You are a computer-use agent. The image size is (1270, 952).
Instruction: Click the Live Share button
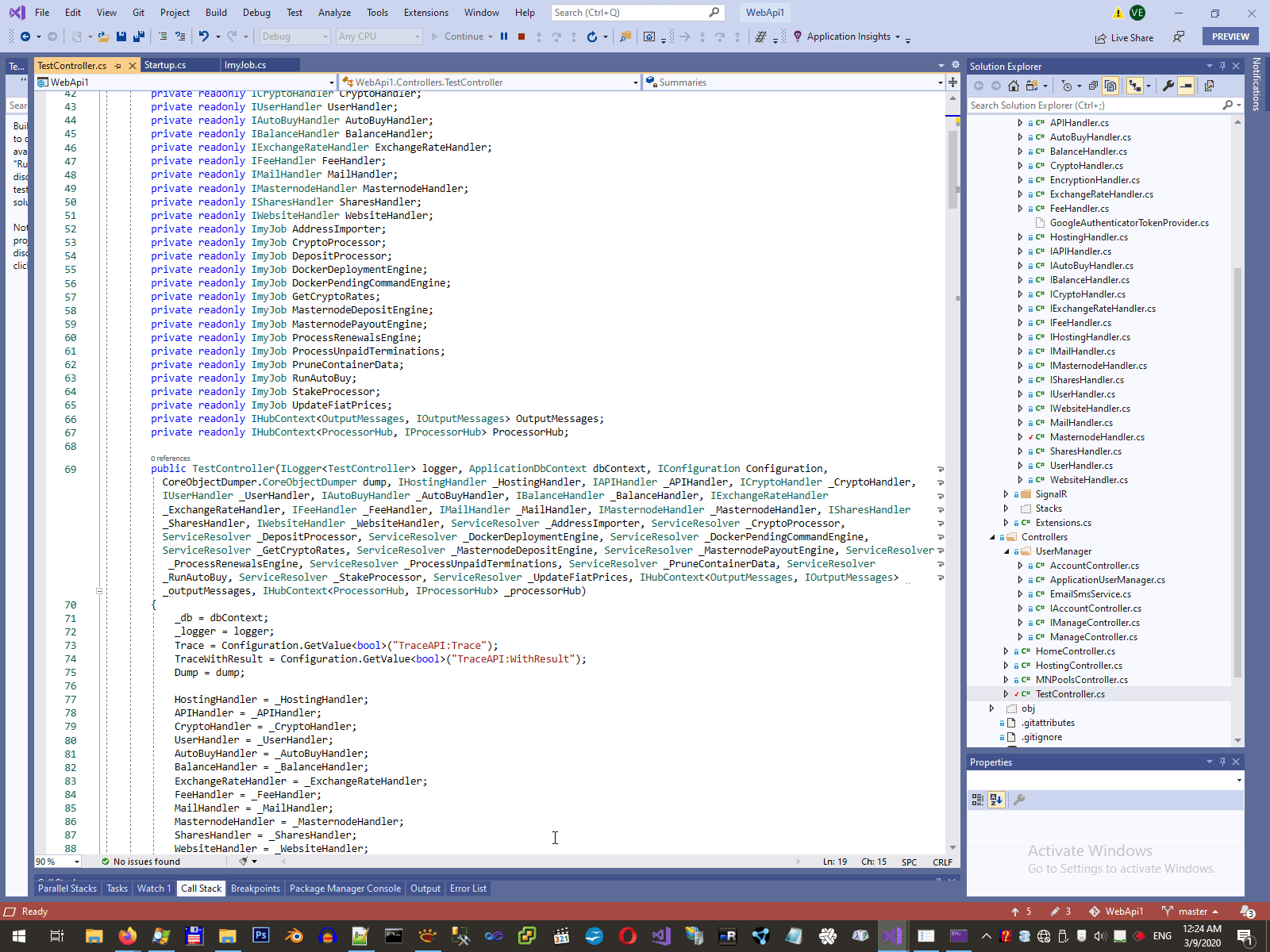click(x=1124, y=37)
